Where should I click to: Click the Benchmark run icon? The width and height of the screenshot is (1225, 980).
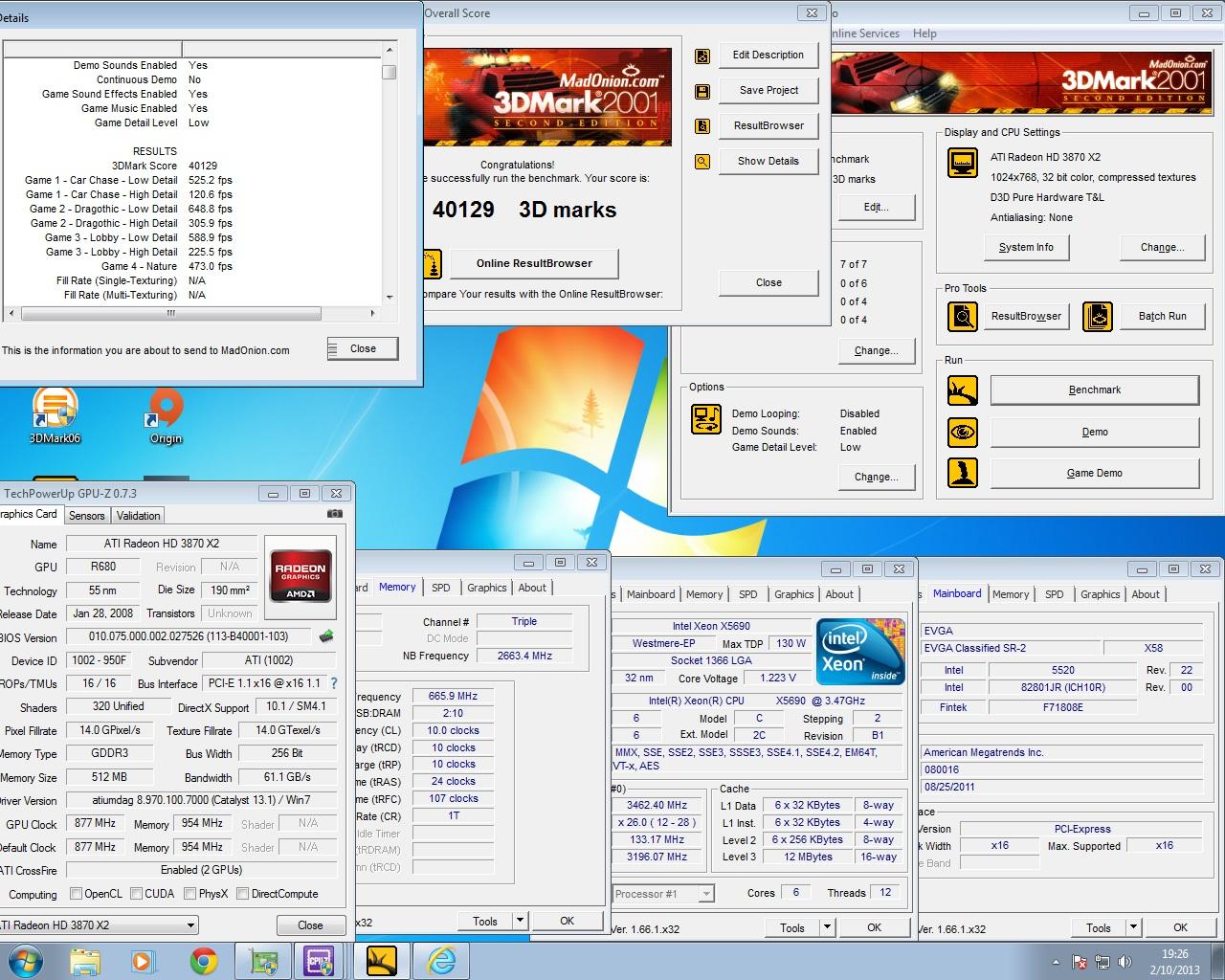click(x=963, y=390)
